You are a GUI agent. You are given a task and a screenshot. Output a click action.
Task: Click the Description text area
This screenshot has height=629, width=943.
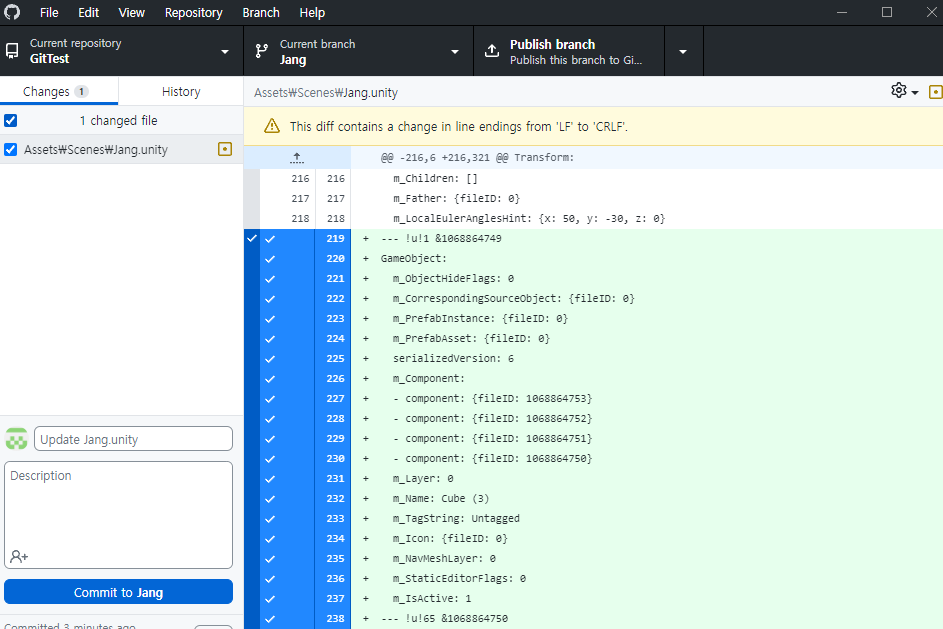pos(118,515)
